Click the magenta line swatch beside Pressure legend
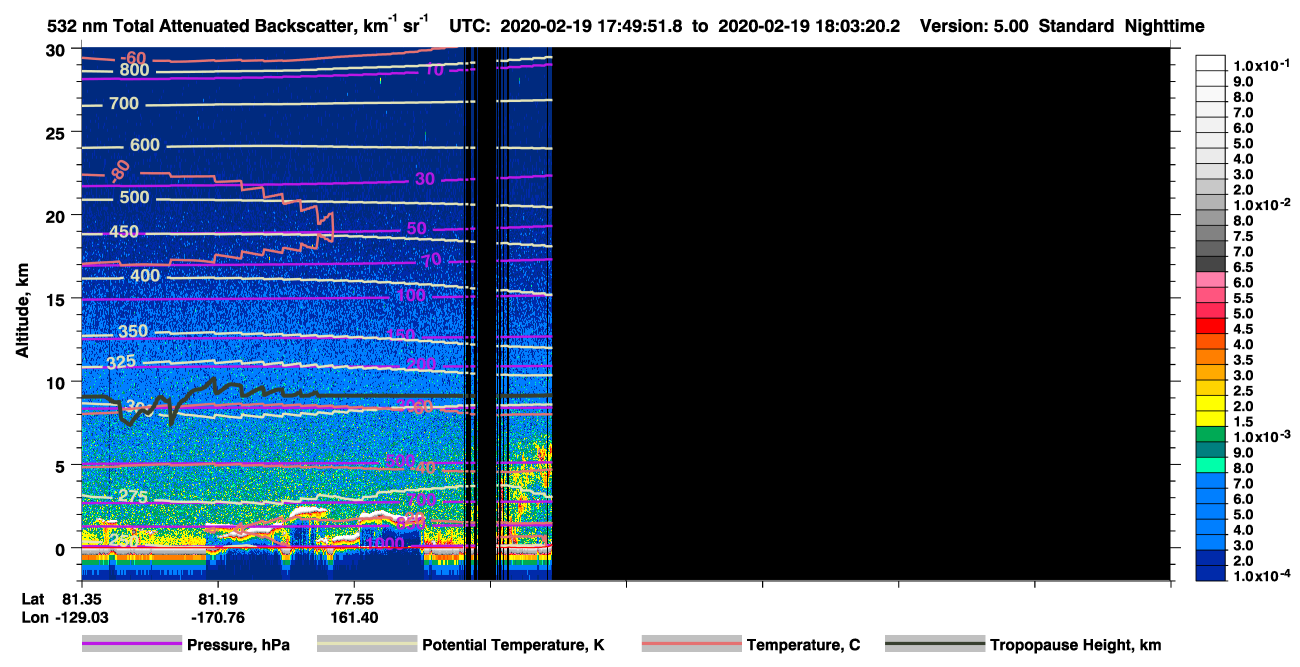The width and height of the screenshot is (1300, 667). [132, 645]
